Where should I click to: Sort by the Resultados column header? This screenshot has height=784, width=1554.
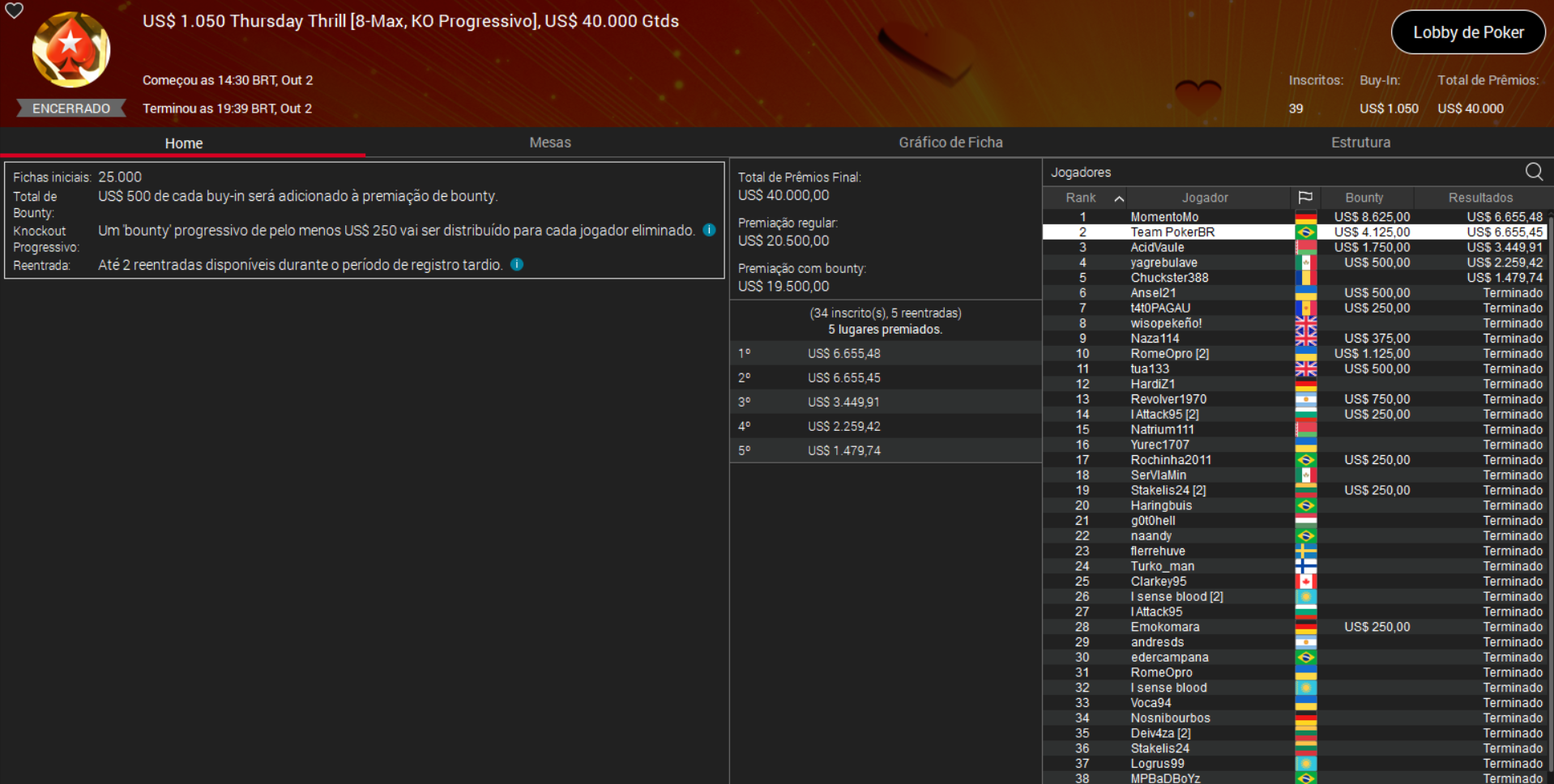click(x=1479, y=198)
